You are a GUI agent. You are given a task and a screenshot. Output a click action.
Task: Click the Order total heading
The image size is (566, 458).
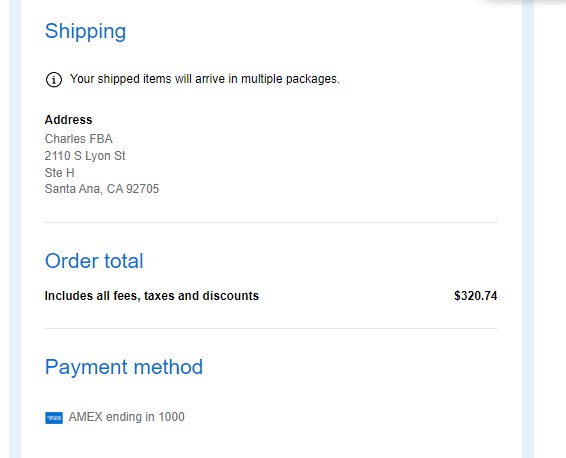pos(94,261)
